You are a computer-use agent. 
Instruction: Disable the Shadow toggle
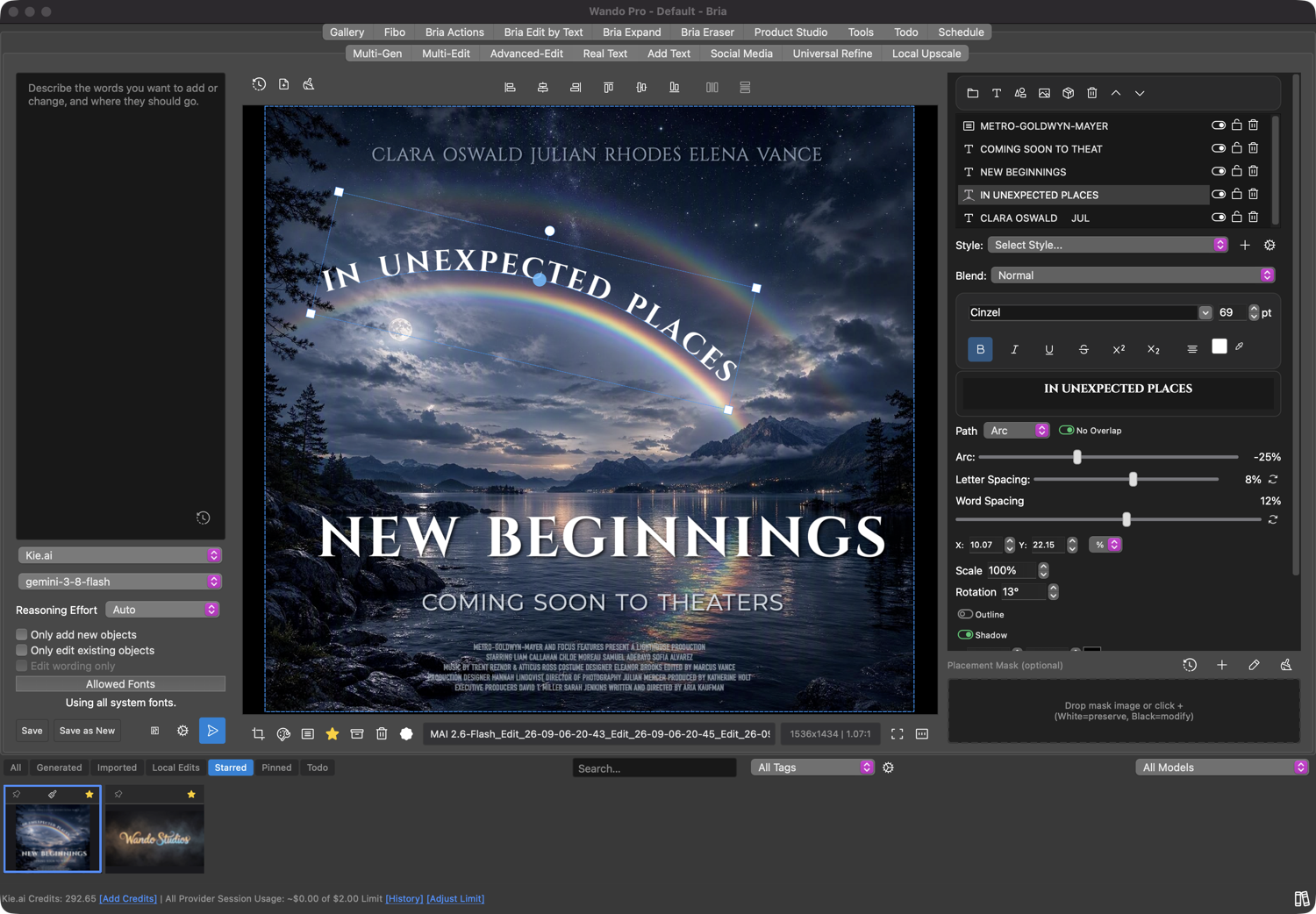965,635
